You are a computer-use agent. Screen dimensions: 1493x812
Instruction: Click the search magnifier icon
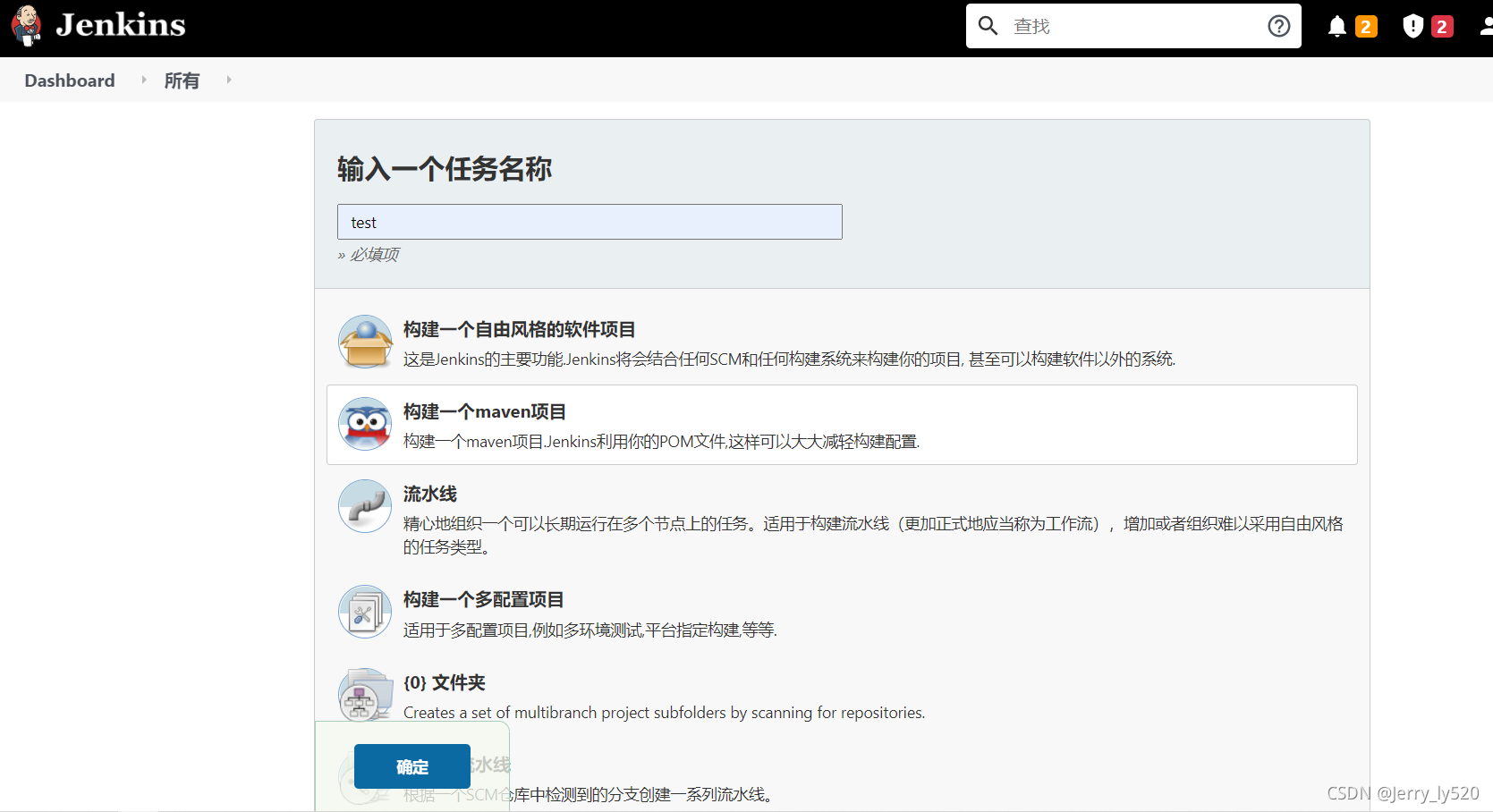click(988, 25)
